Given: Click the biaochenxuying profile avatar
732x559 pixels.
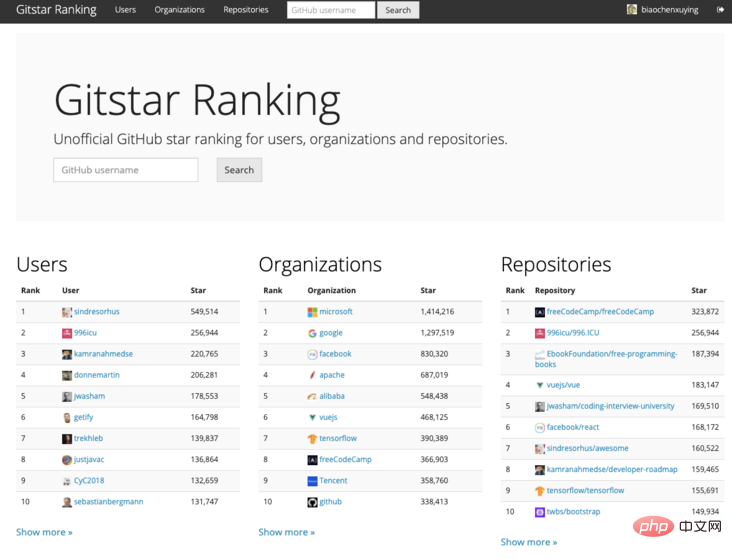Looking at the screenshot, I should (632, 9).
